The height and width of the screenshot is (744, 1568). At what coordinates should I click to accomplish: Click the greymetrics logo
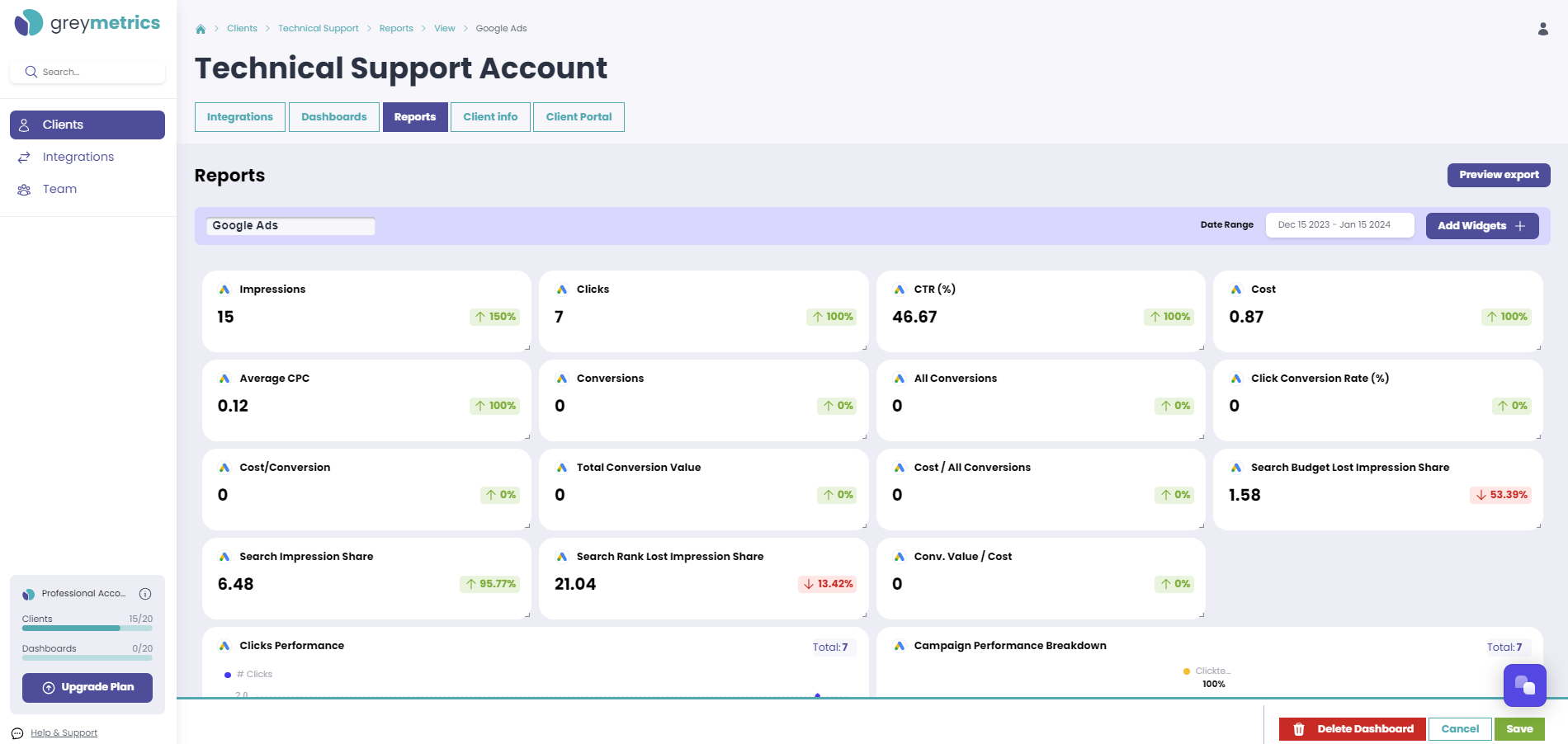(x=87, y=23)
